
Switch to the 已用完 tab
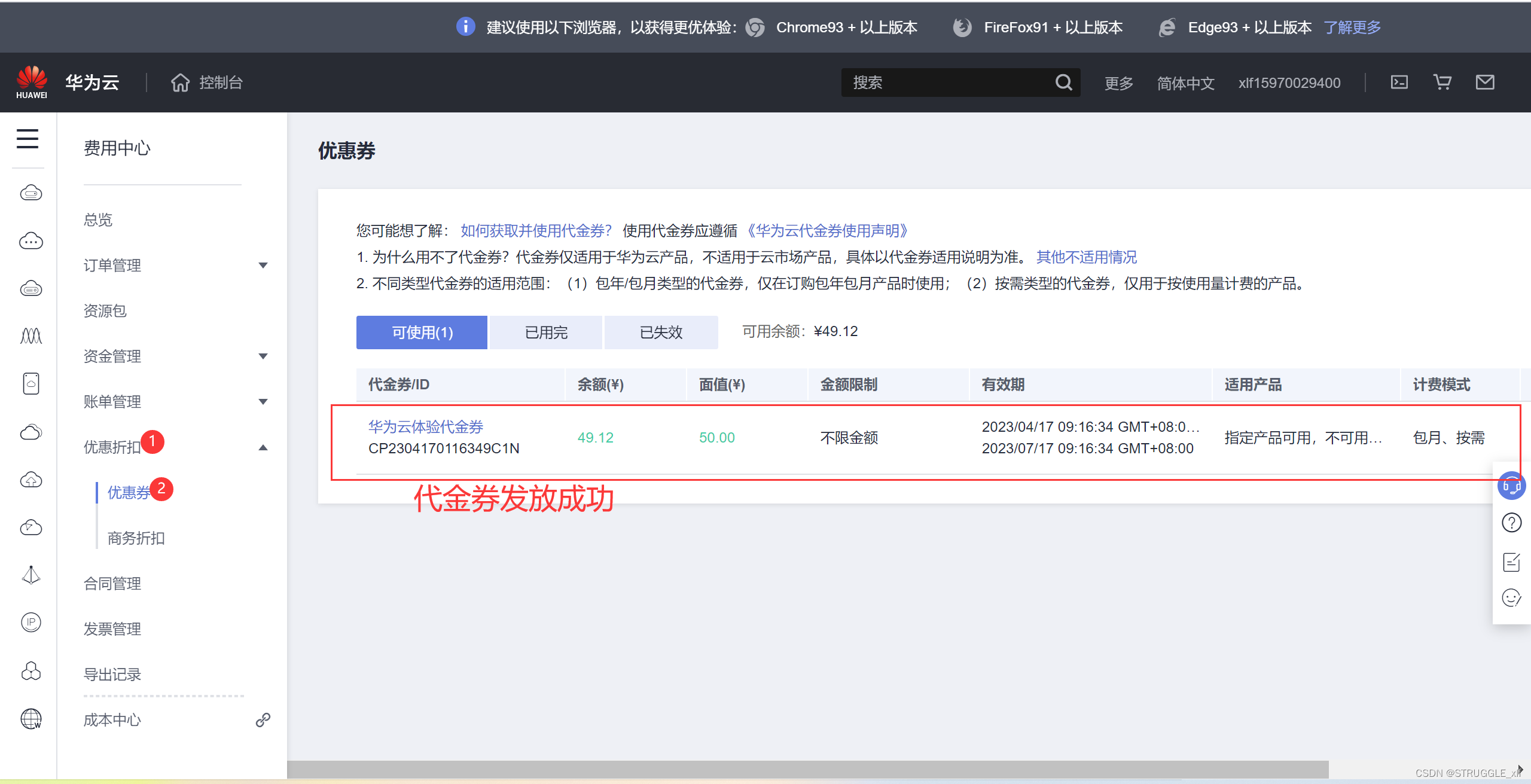[545, 332]
